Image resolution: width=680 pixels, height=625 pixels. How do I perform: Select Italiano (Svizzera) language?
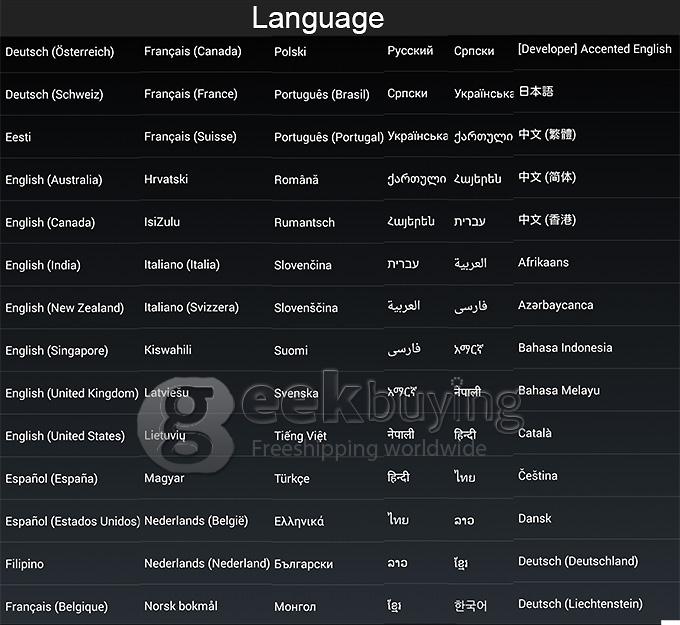coord(191,308)
